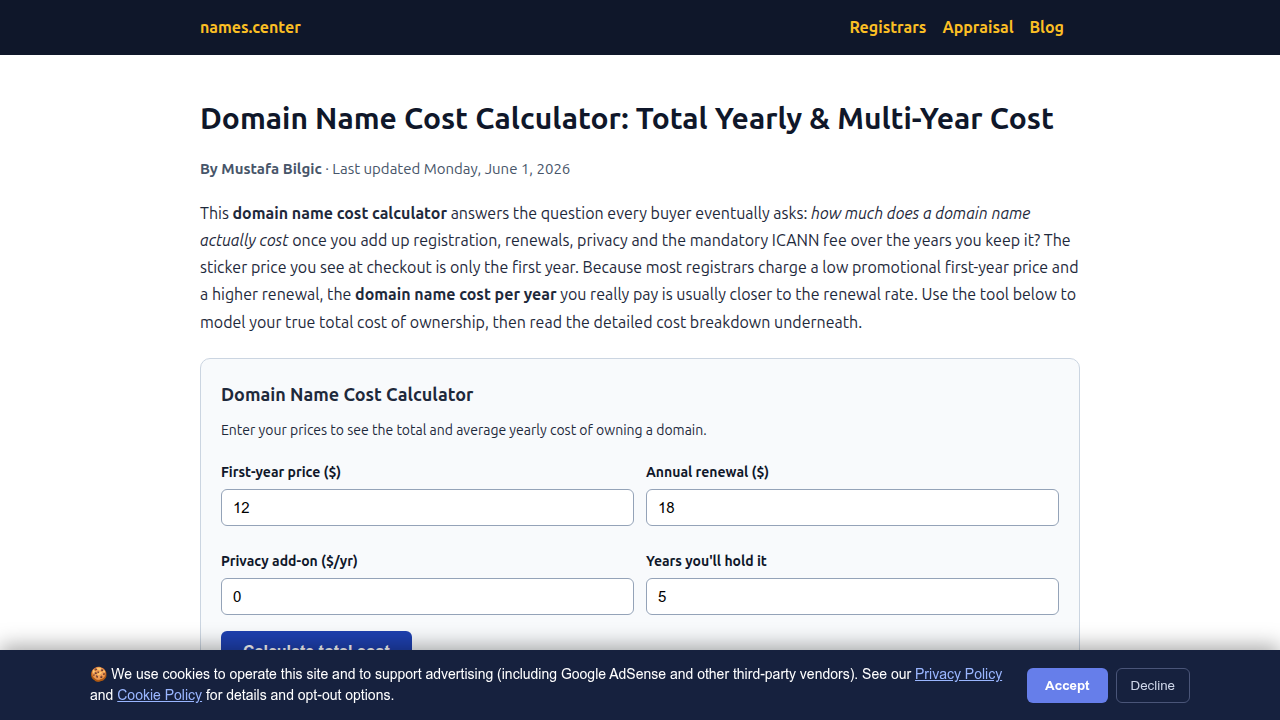Open the Appraisal menu item
The image size is (1280, 720).
click(x=978, y=27)
